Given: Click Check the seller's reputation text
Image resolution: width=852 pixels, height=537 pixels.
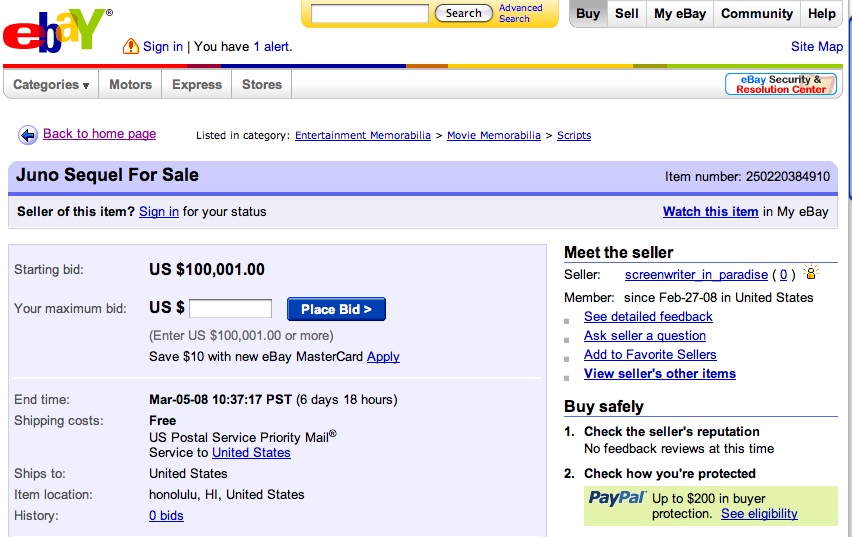Looking at the screenshot, I should click(x=672, y=432).
